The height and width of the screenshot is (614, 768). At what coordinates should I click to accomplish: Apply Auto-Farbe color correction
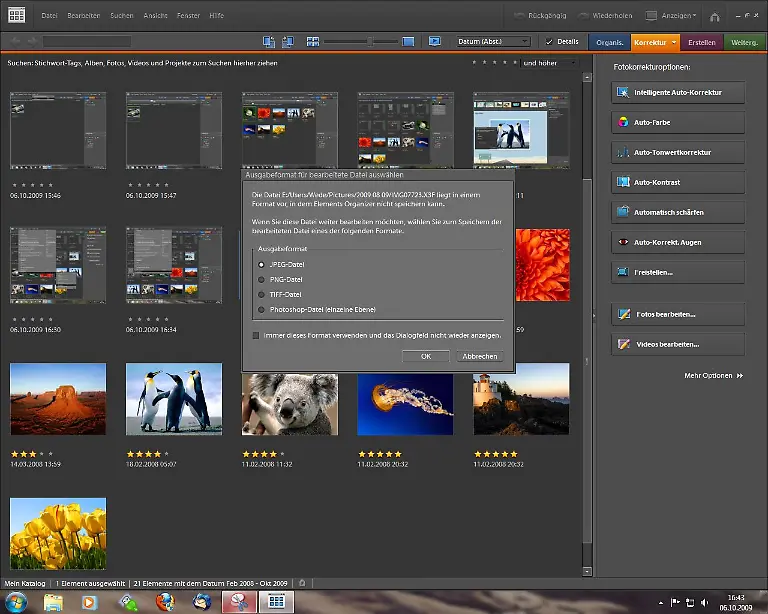678,123
